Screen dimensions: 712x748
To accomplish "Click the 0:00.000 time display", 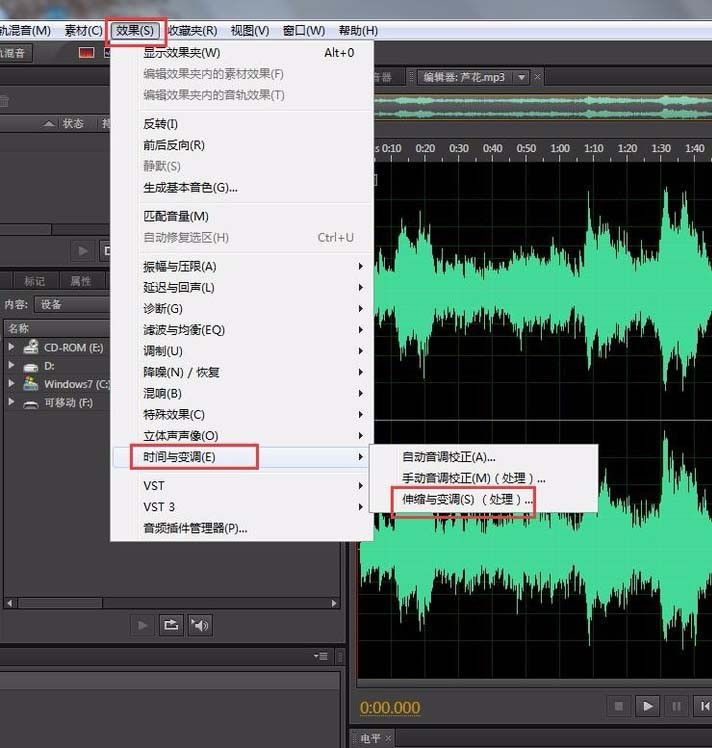I will 390,707.
